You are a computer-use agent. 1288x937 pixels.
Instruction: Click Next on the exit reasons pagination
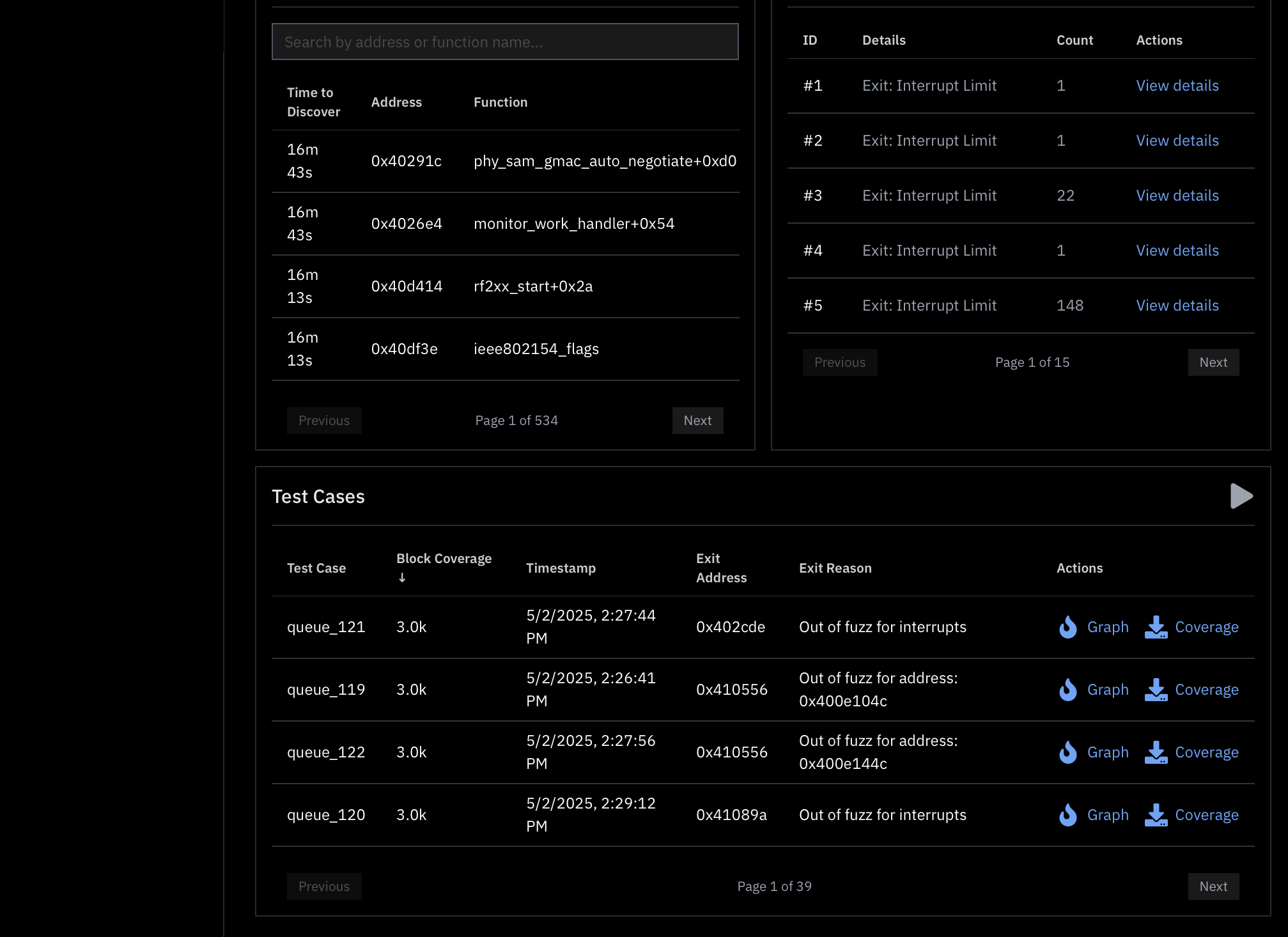[x=1213, y=362]
